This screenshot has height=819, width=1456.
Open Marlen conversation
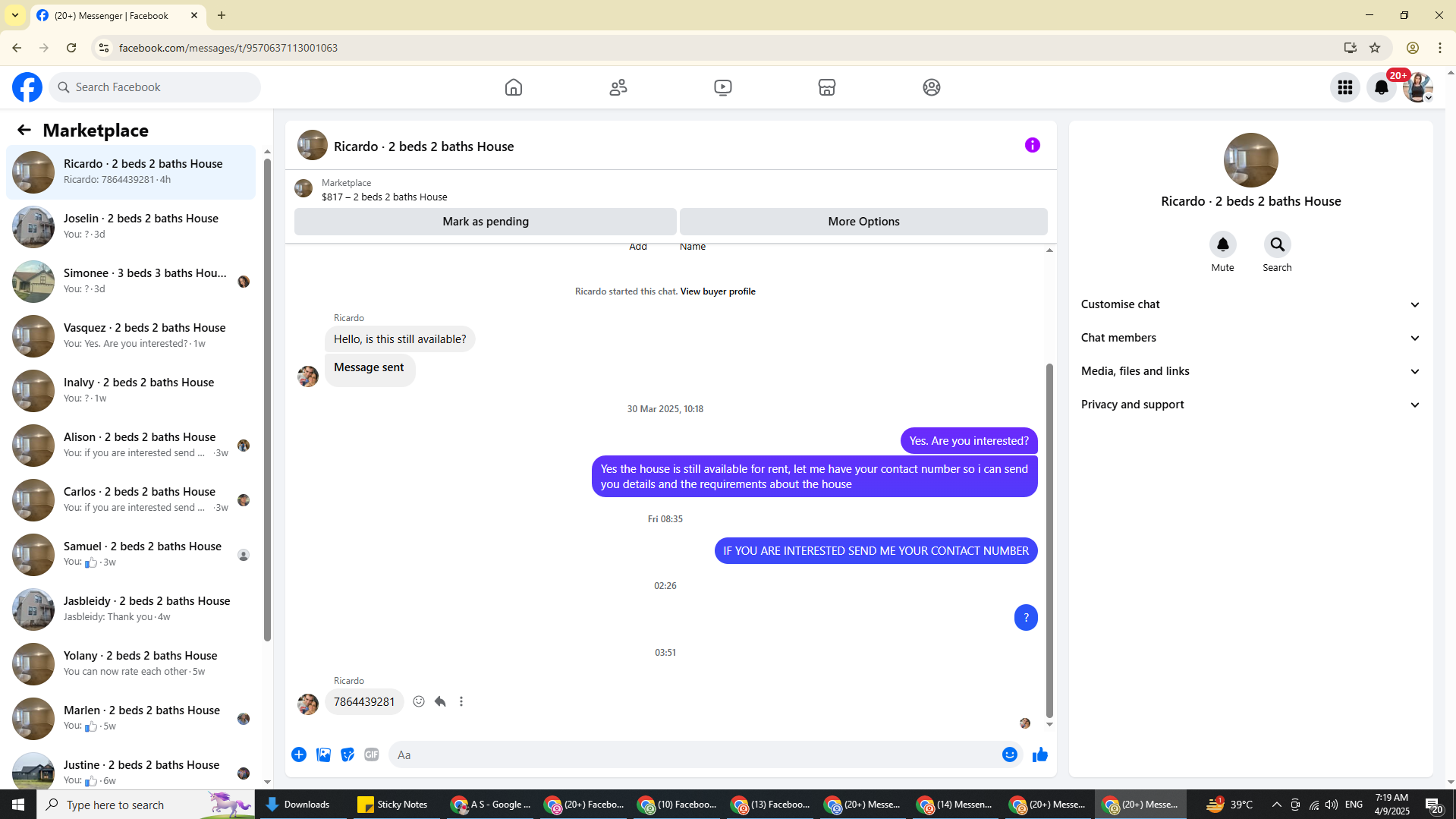131,718
